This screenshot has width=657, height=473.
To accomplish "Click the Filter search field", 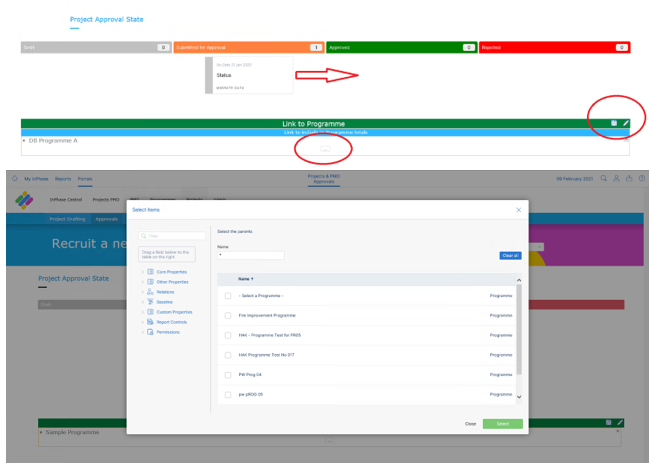I will (x=172, y=236).
